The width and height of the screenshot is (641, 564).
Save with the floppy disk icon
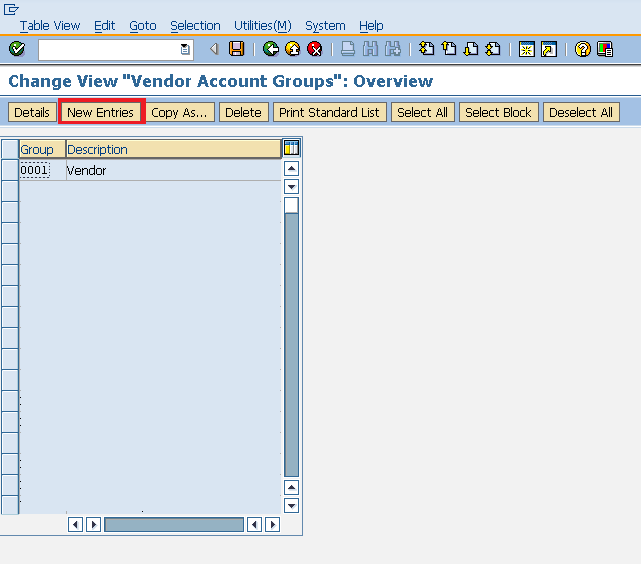[236, 49]
